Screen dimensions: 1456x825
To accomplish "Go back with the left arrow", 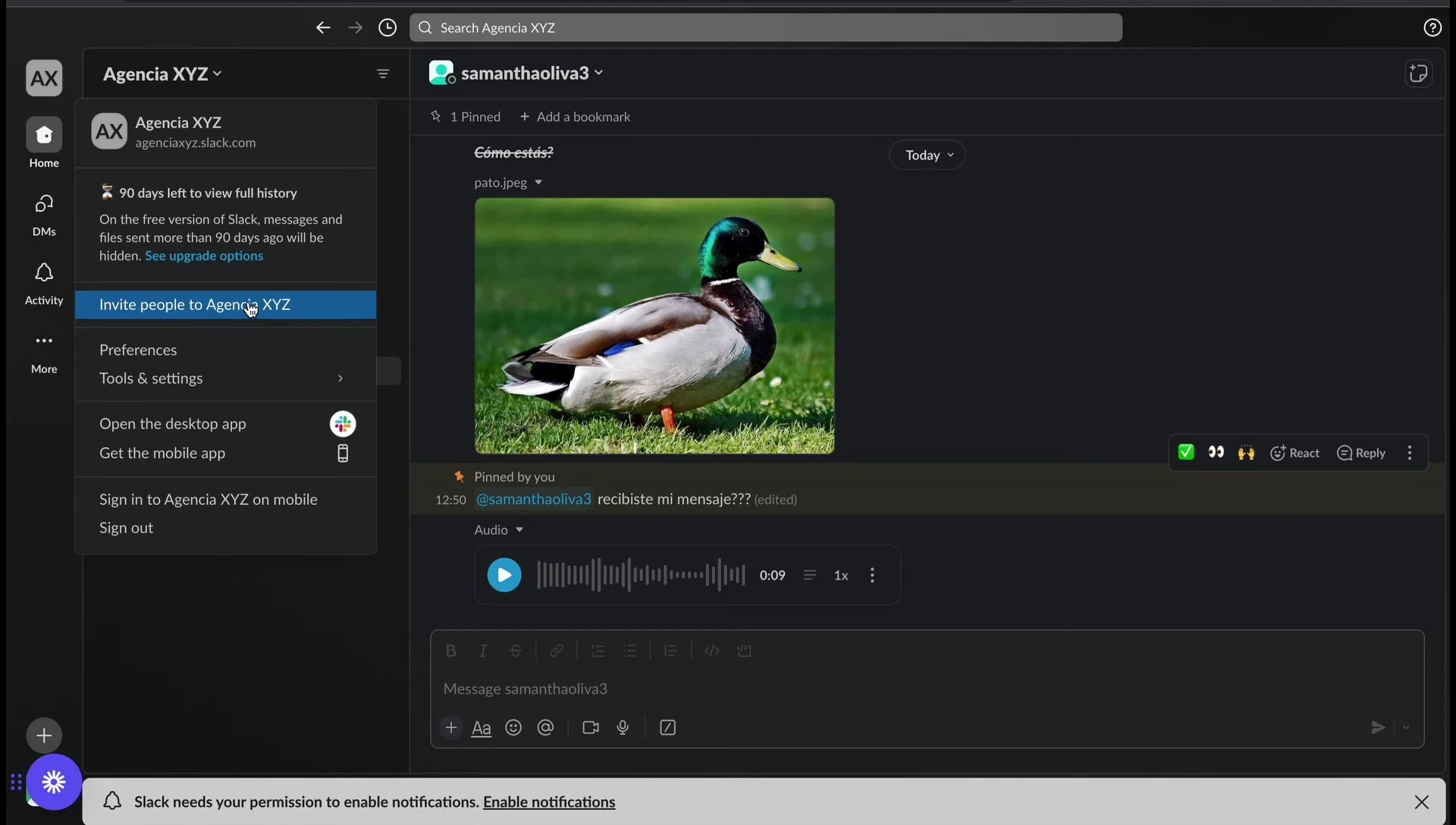I will (323, 28).
